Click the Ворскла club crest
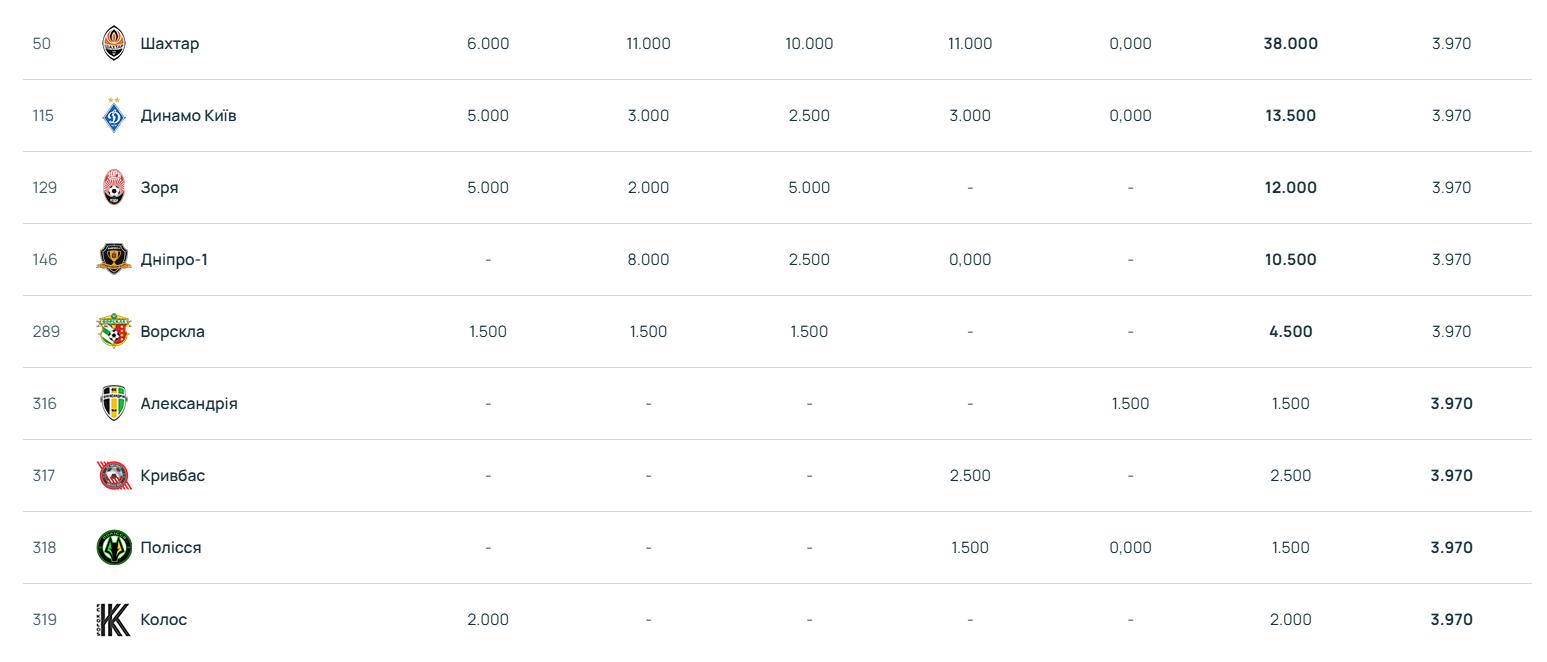The image size is (1547, 662). click(x=114, y=332)
